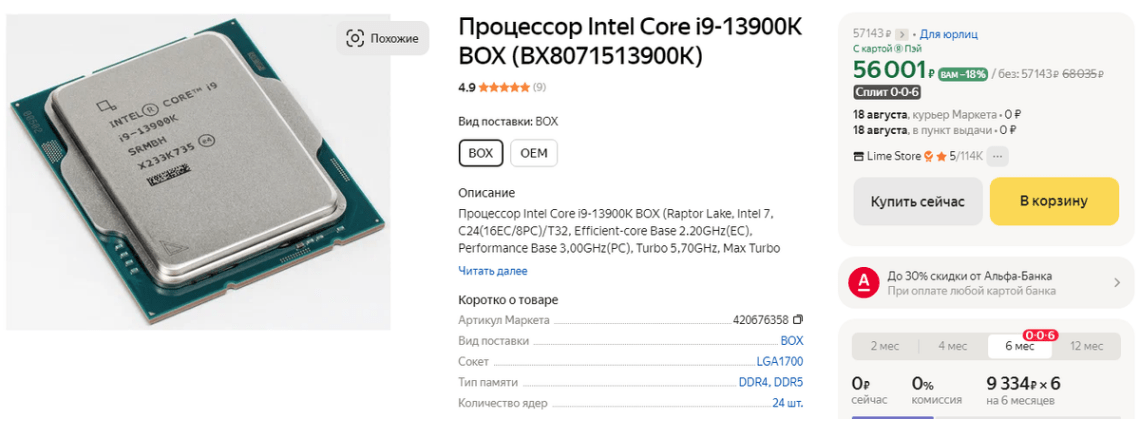The width and height of the screenshot is (1139, 421).
Task: Click the seller's orange star rating icon
Action: pyautogui.click(x=941, y=156)
